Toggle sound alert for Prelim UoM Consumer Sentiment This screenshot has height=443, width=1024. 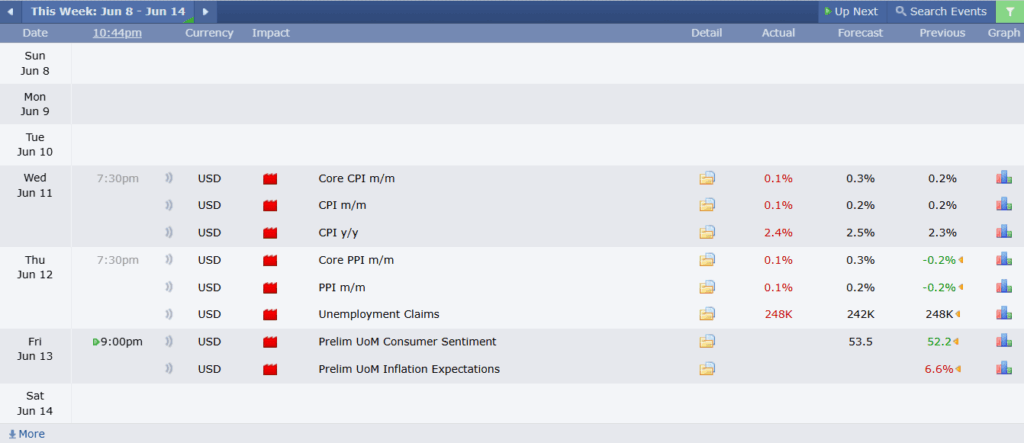[169, 342]
